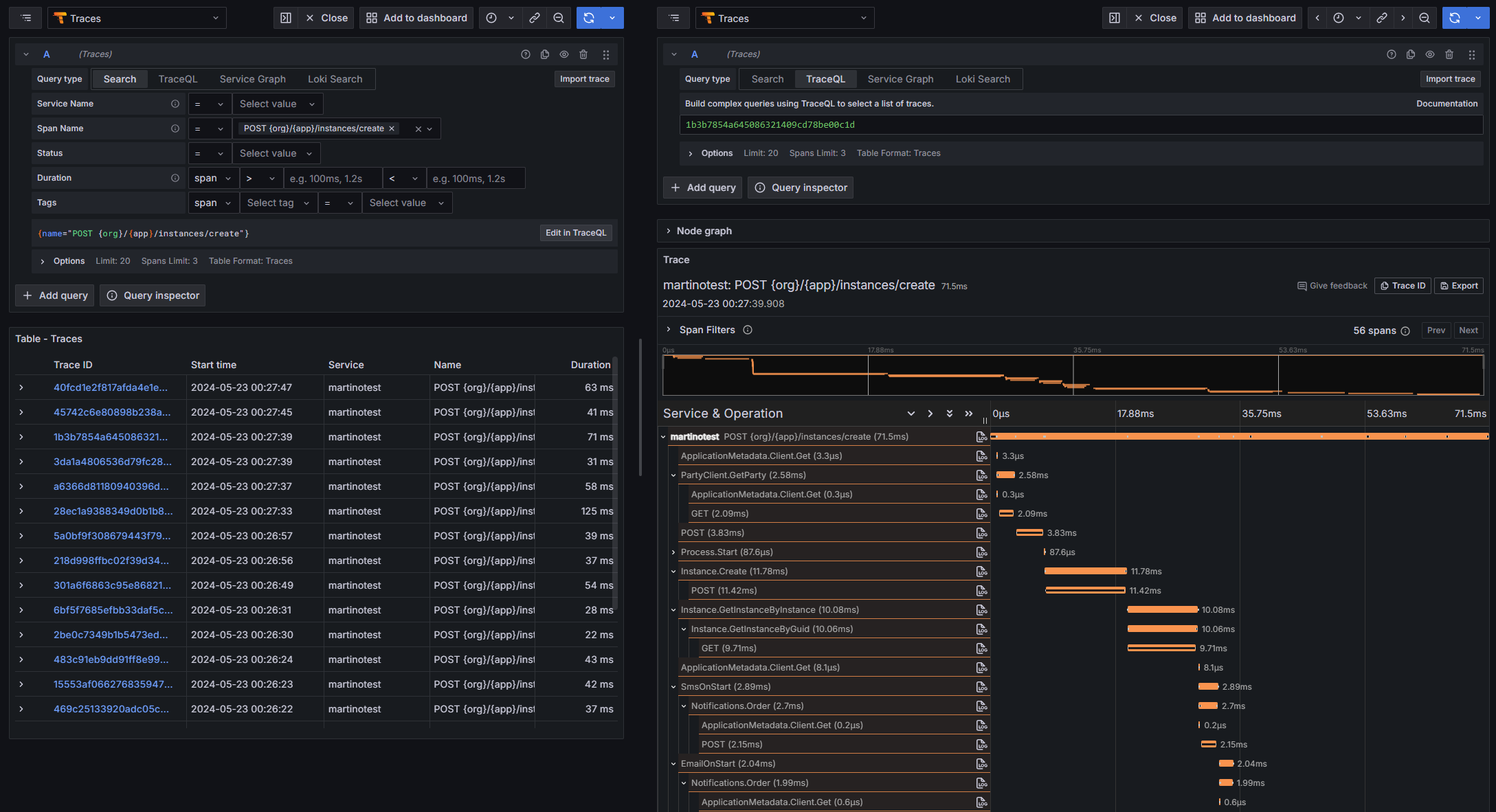Delete query A in right pane
The width and height of the screenshot is (1496, 812).
[1449, 54]
